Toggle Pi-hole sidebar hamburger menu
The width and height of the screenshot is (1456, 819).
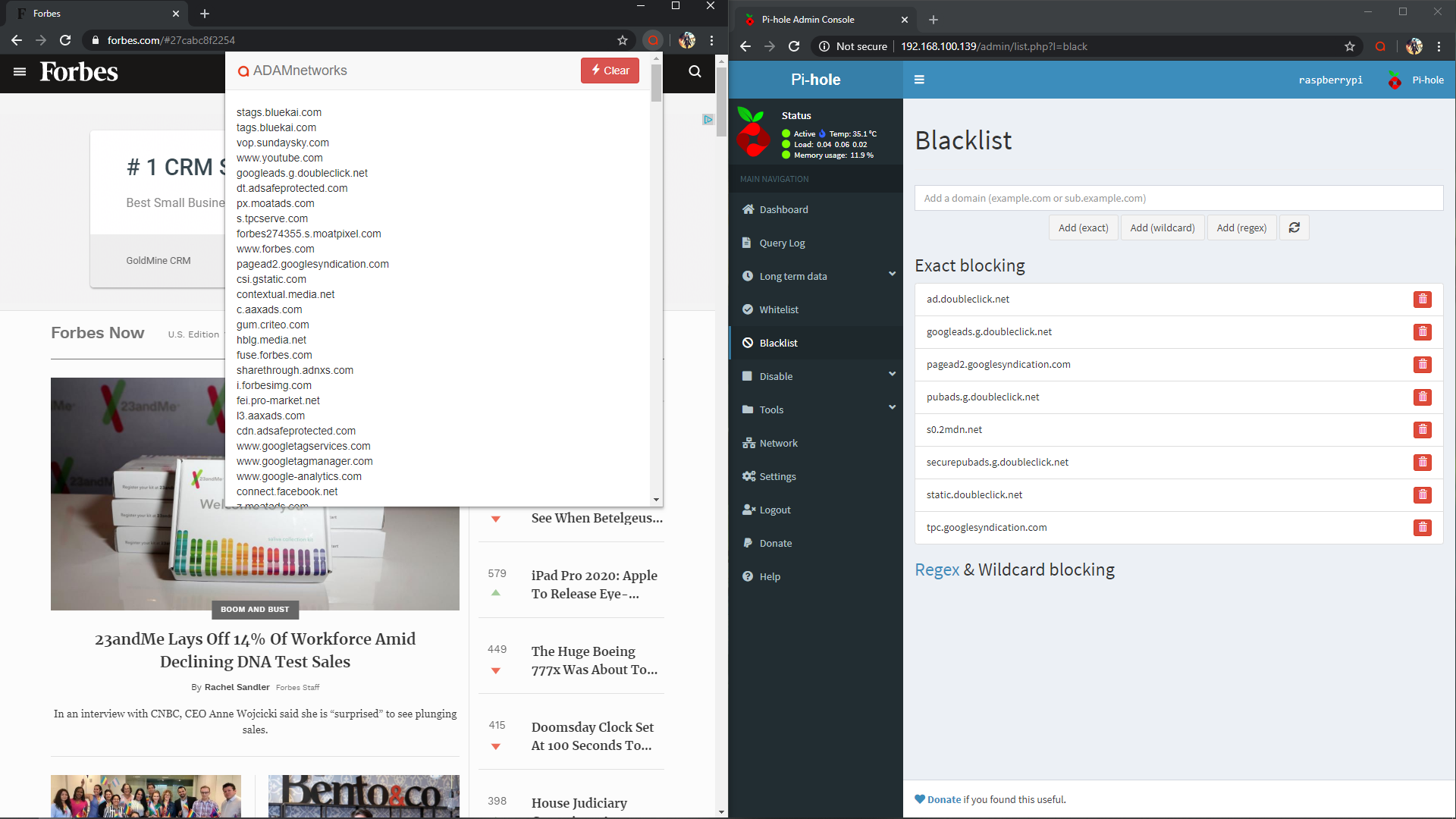[919, 80]
